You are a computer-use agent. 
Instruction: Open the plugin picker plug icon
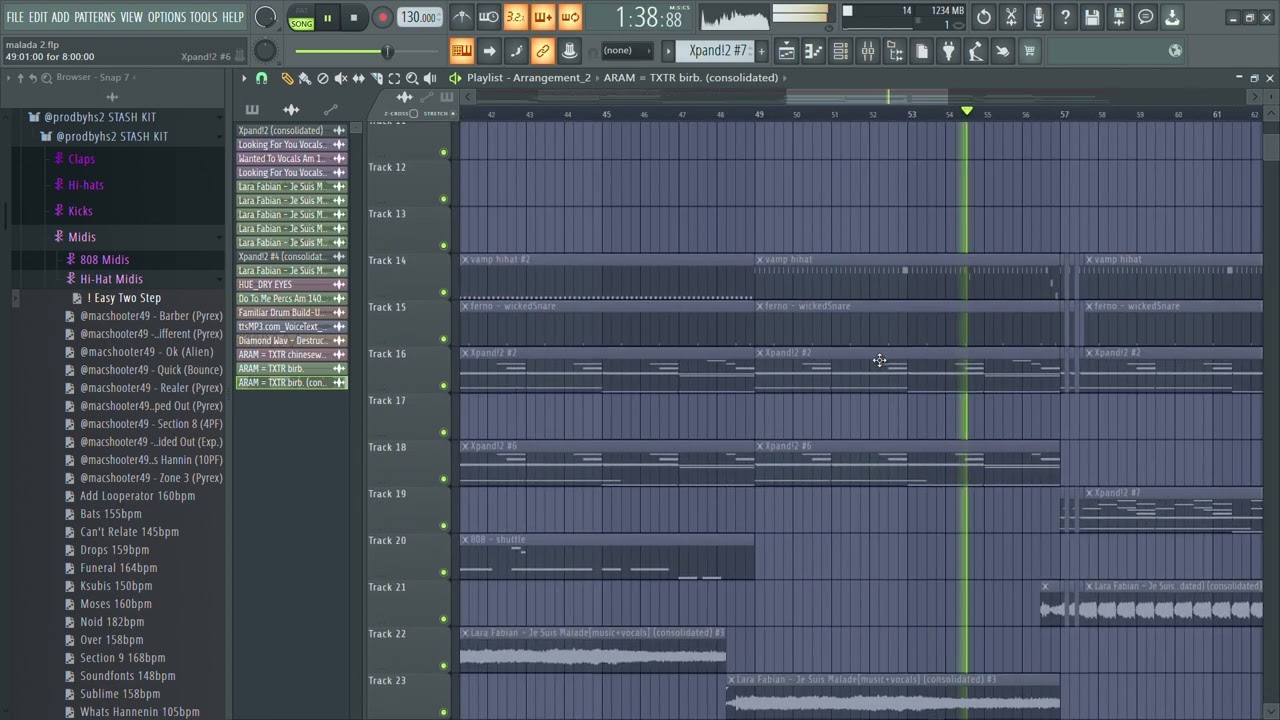click(x=948, y=51)
